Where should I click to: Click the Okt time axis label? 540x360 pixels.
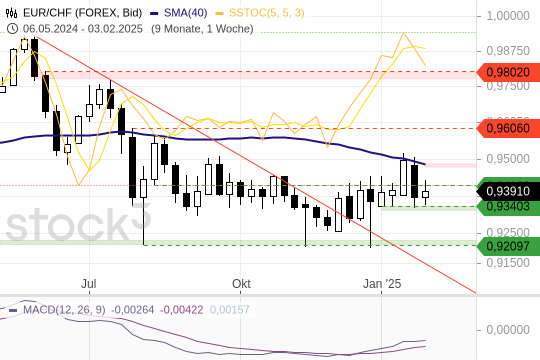coord(241,284)
